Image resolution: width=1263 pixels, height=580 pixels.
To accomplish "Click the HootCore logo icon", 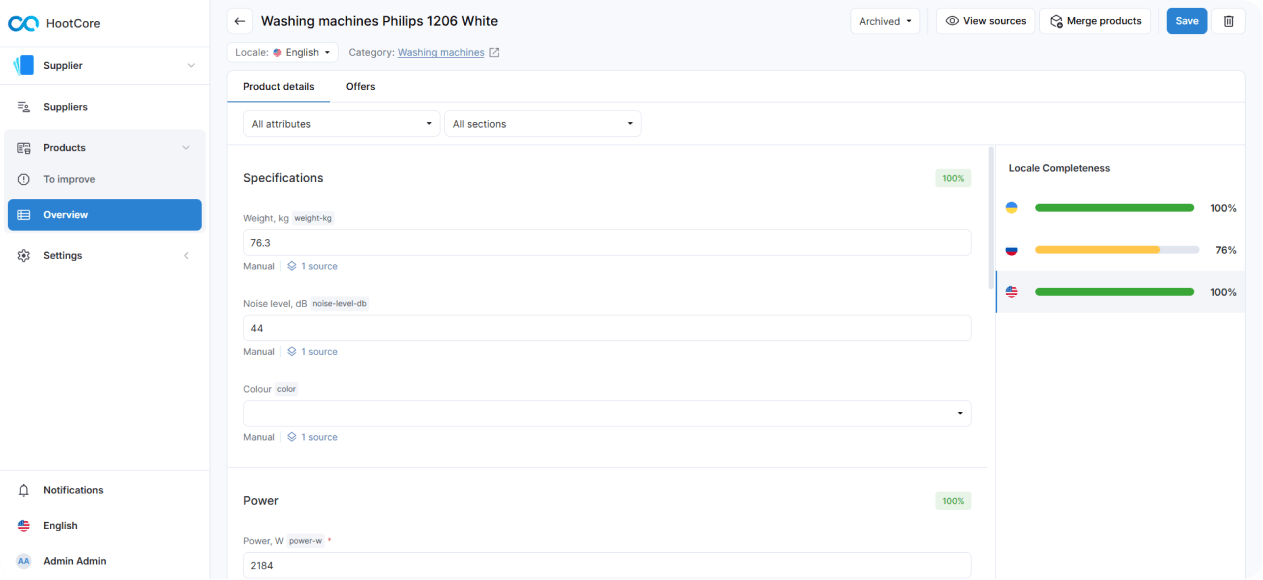I will [x=23, y=23].
